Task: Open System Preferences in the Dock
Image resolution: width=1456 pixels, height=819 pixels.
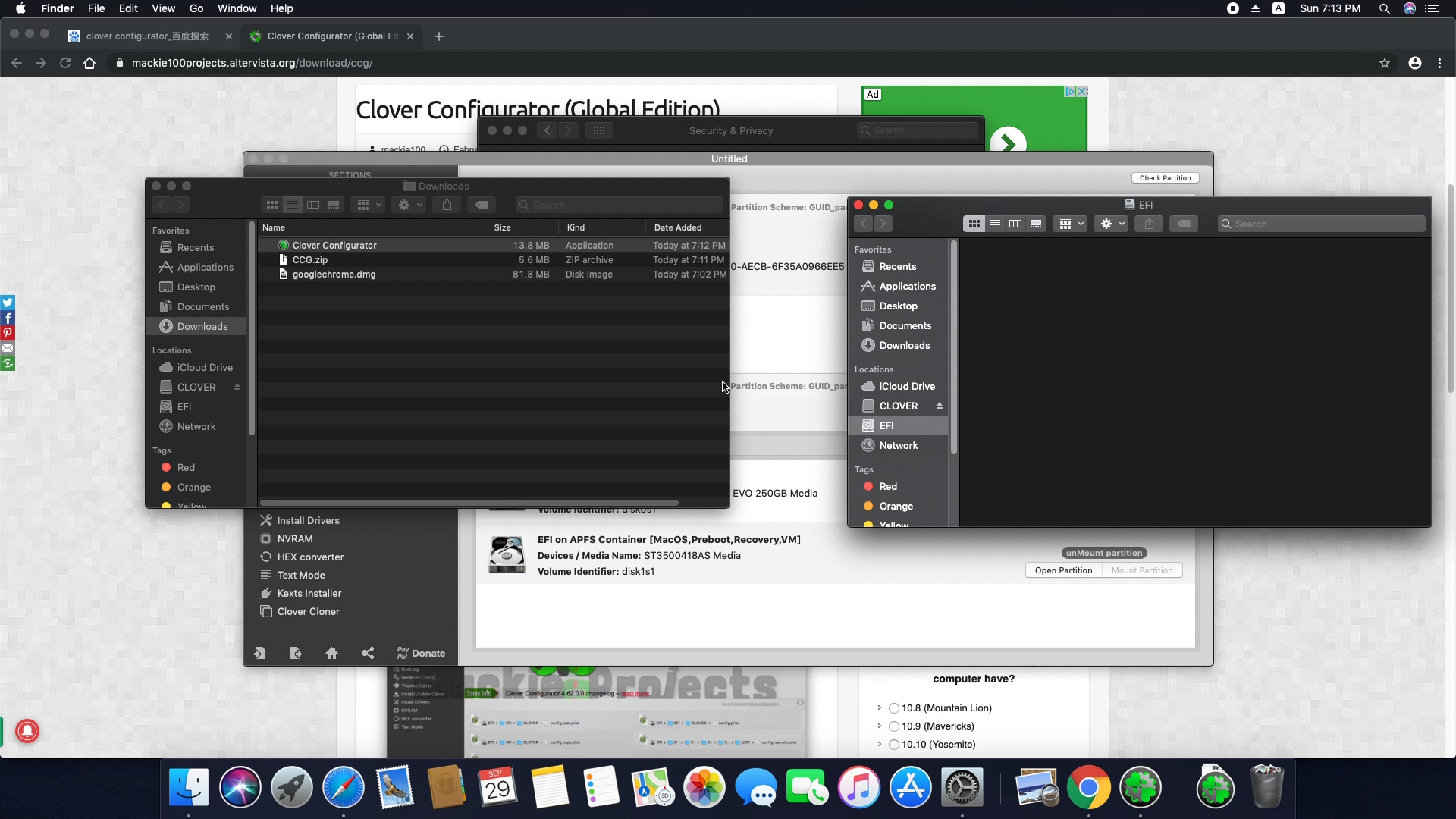Action: 962,788
